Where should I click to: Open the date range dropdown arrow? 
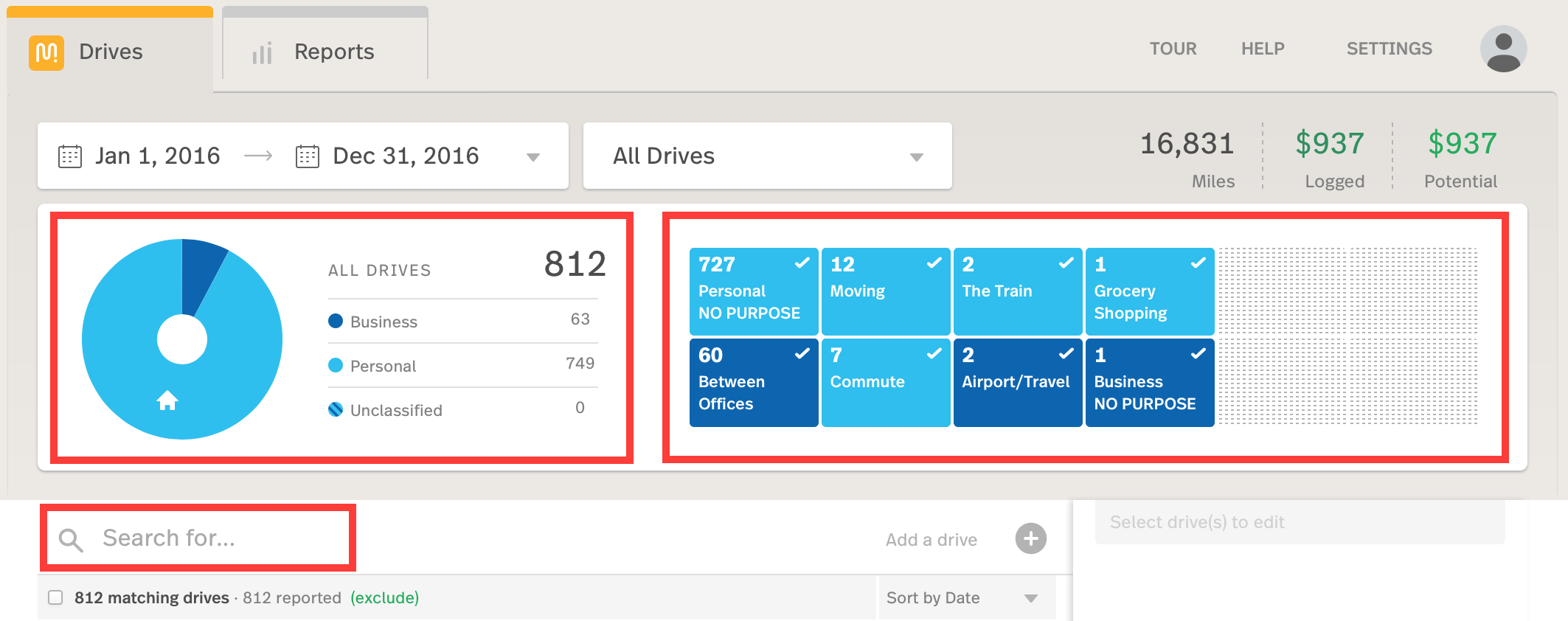click(x=533, y=157)
